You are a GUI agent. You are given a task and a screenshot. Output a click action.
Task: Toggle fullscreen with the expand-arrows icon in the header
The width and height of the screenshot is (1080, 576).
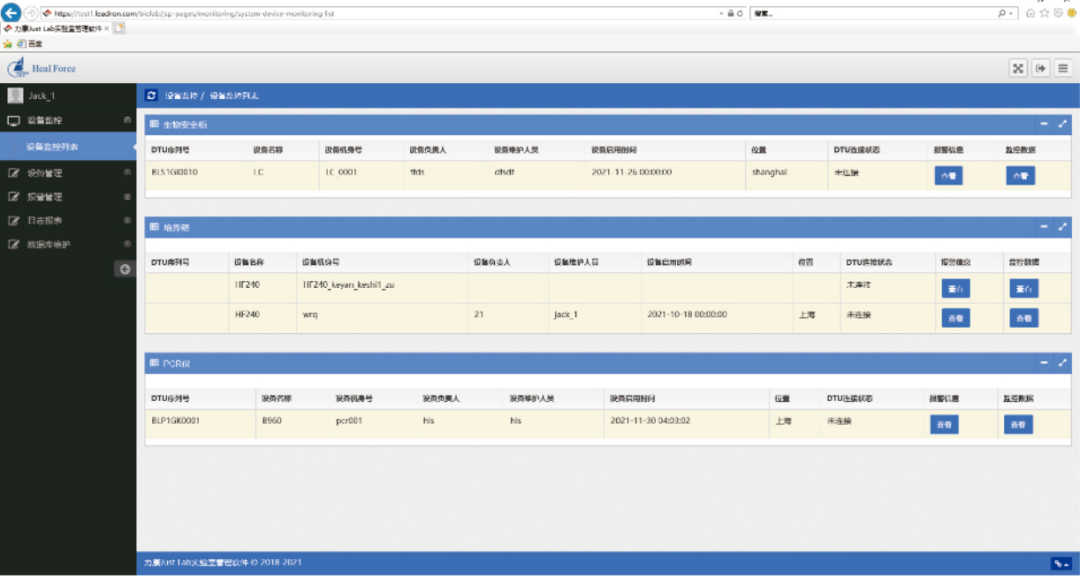click(x=1018, y=68)
